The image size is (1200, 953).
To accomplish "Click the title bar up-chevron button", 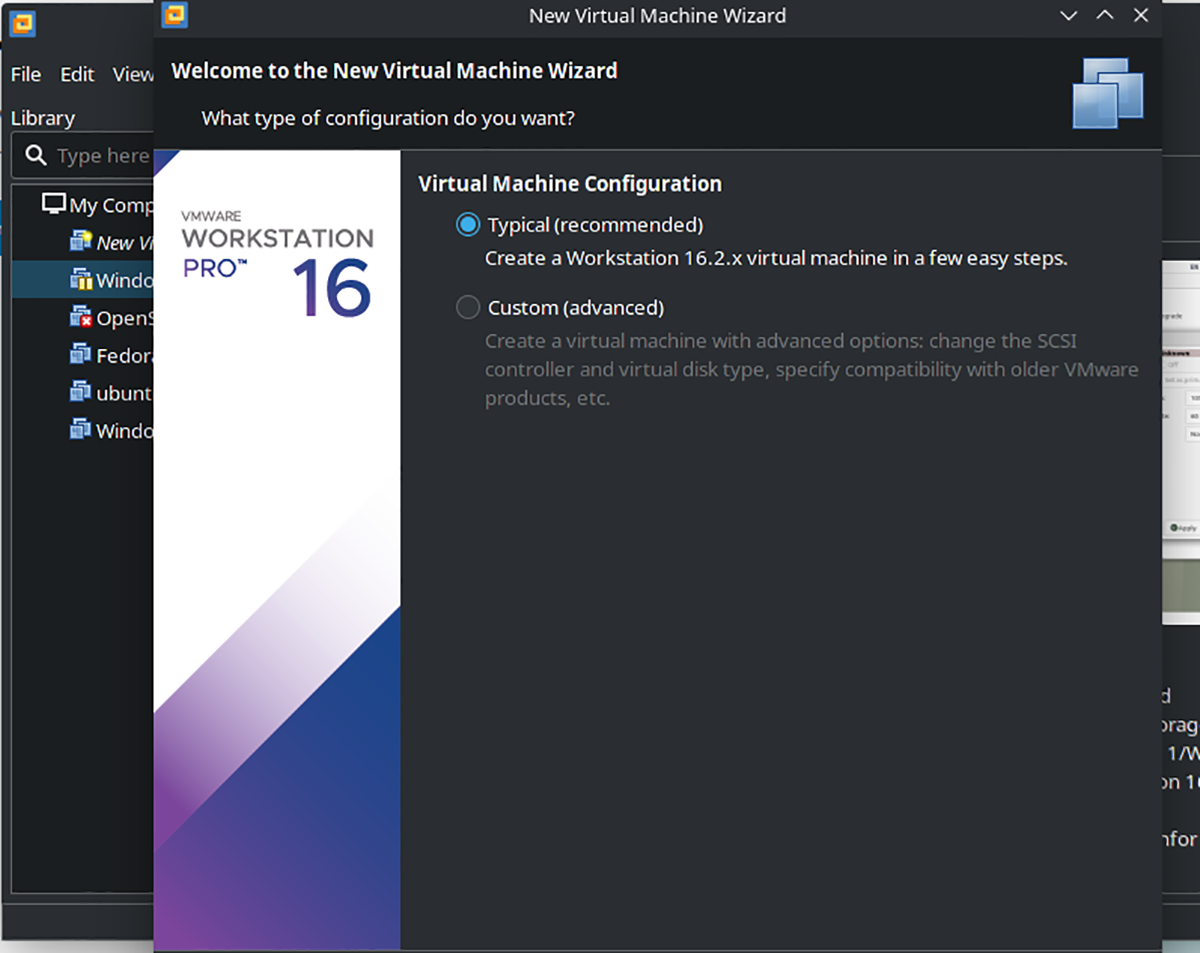I will click(x=1105, y=16).
